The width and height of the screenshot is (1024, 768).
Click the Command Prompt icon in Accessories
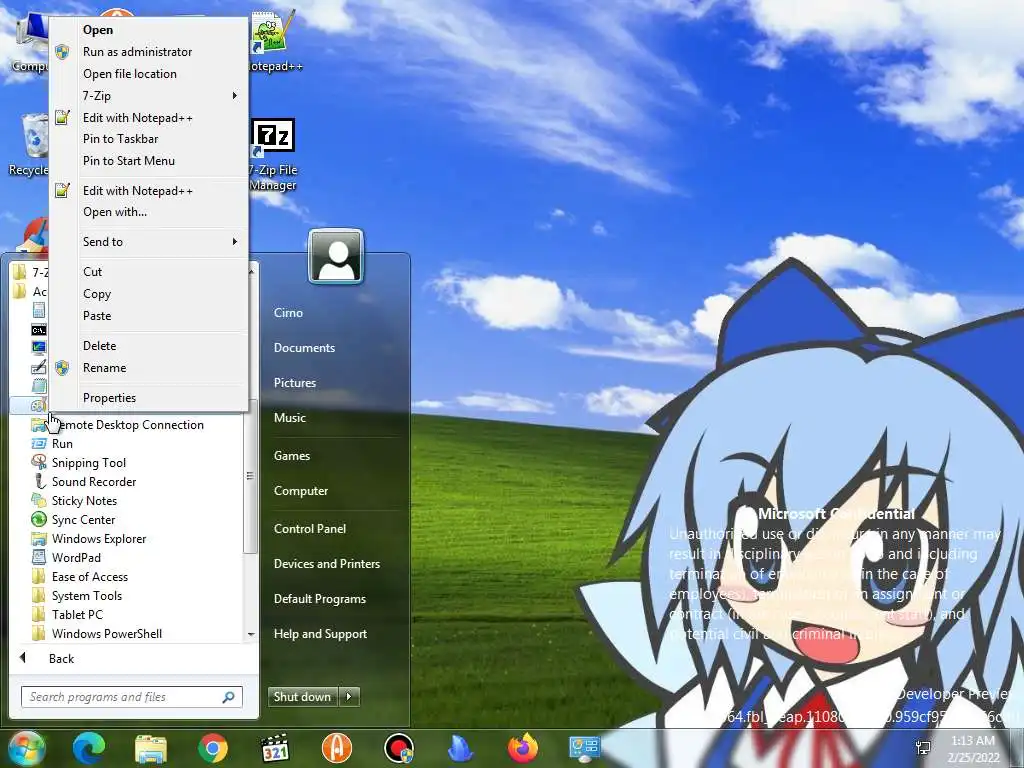39,329
